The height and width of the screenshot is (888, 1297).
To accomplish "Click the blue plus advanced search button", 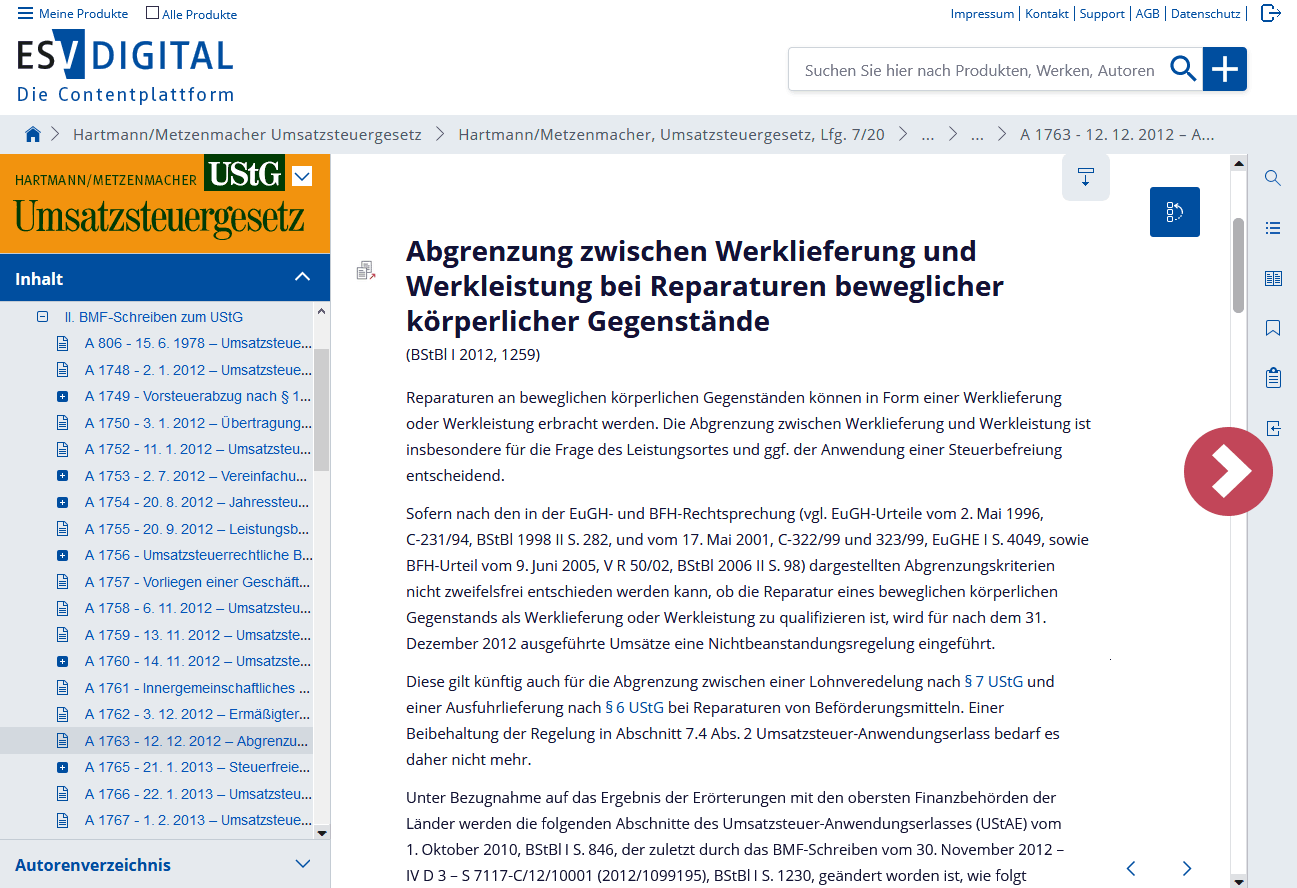I will [x=1225, y=69].
